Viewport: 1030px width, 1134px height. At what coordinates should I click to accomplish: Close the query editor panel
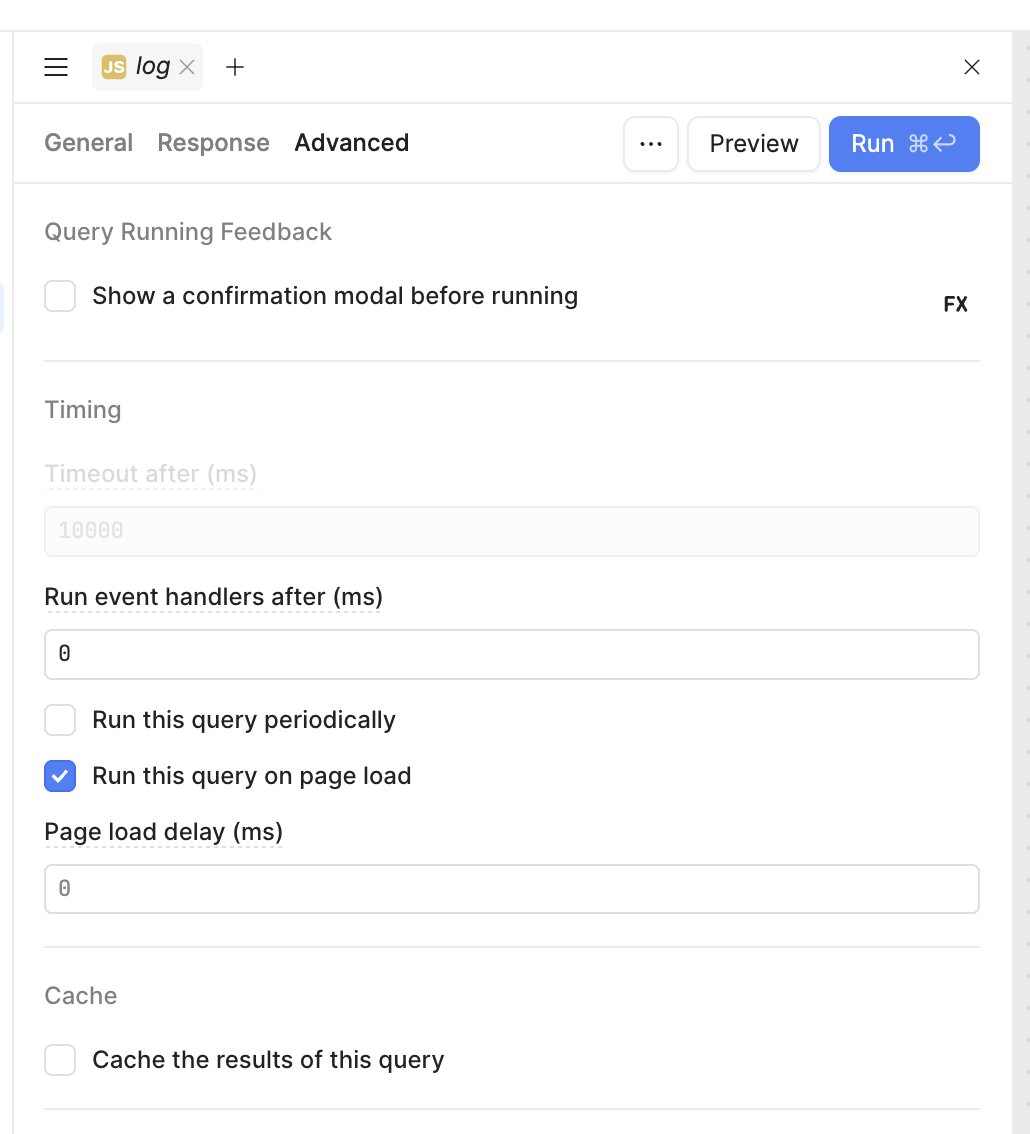[x=971, y=67]
